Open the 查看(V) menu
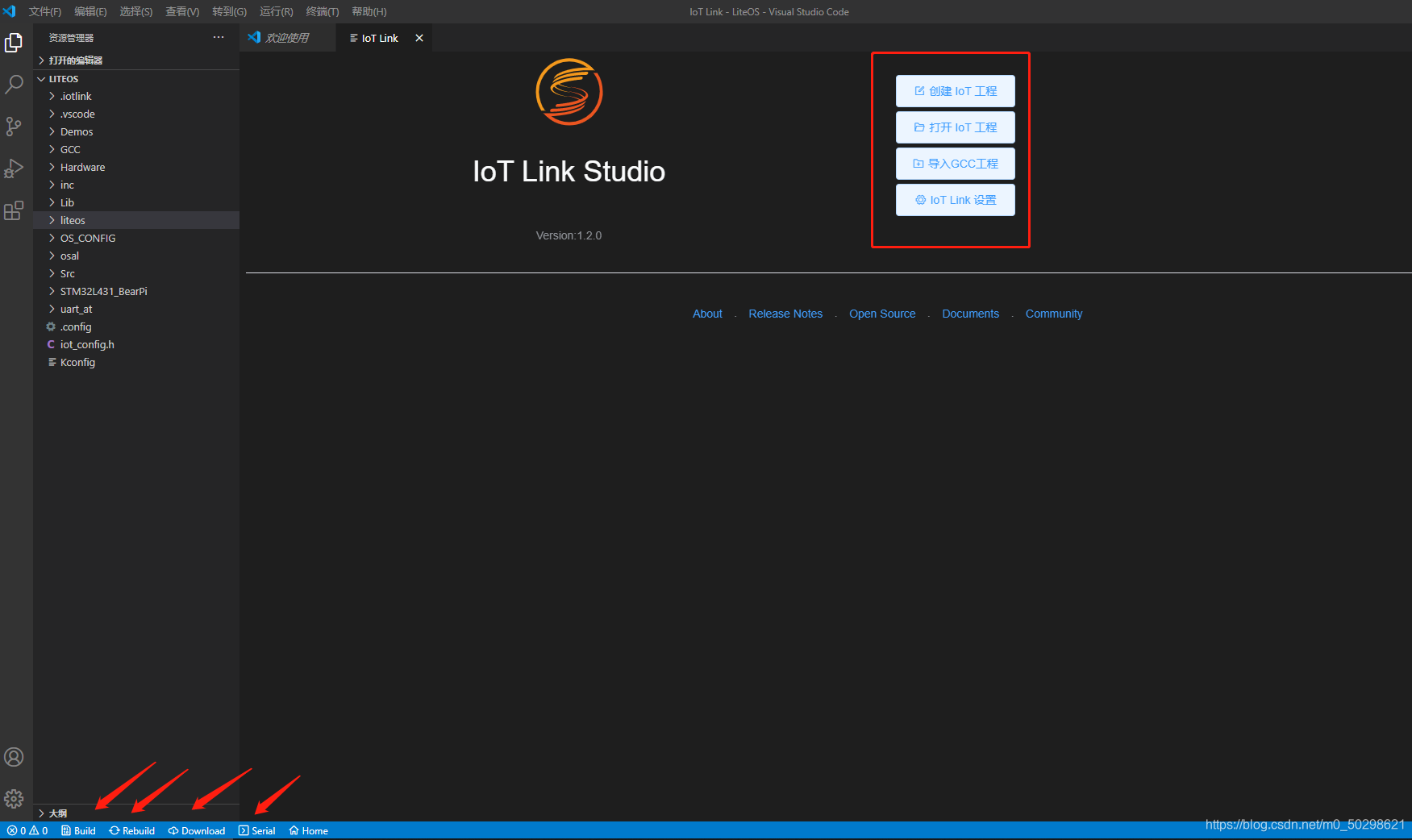1412x840 pixels. point(182,11)
